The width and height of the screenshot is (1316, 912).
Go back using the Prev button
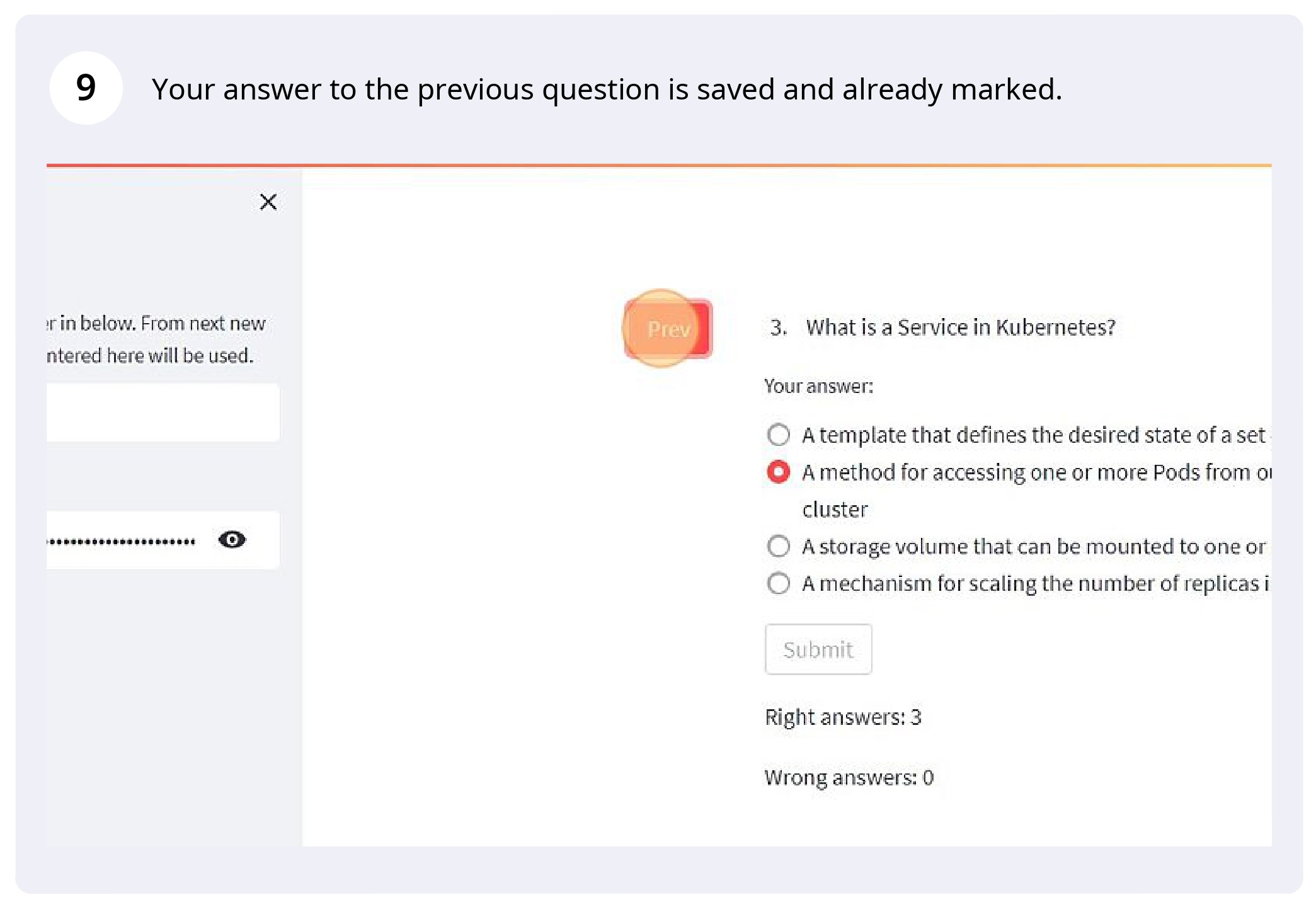[x=668, y=329]
